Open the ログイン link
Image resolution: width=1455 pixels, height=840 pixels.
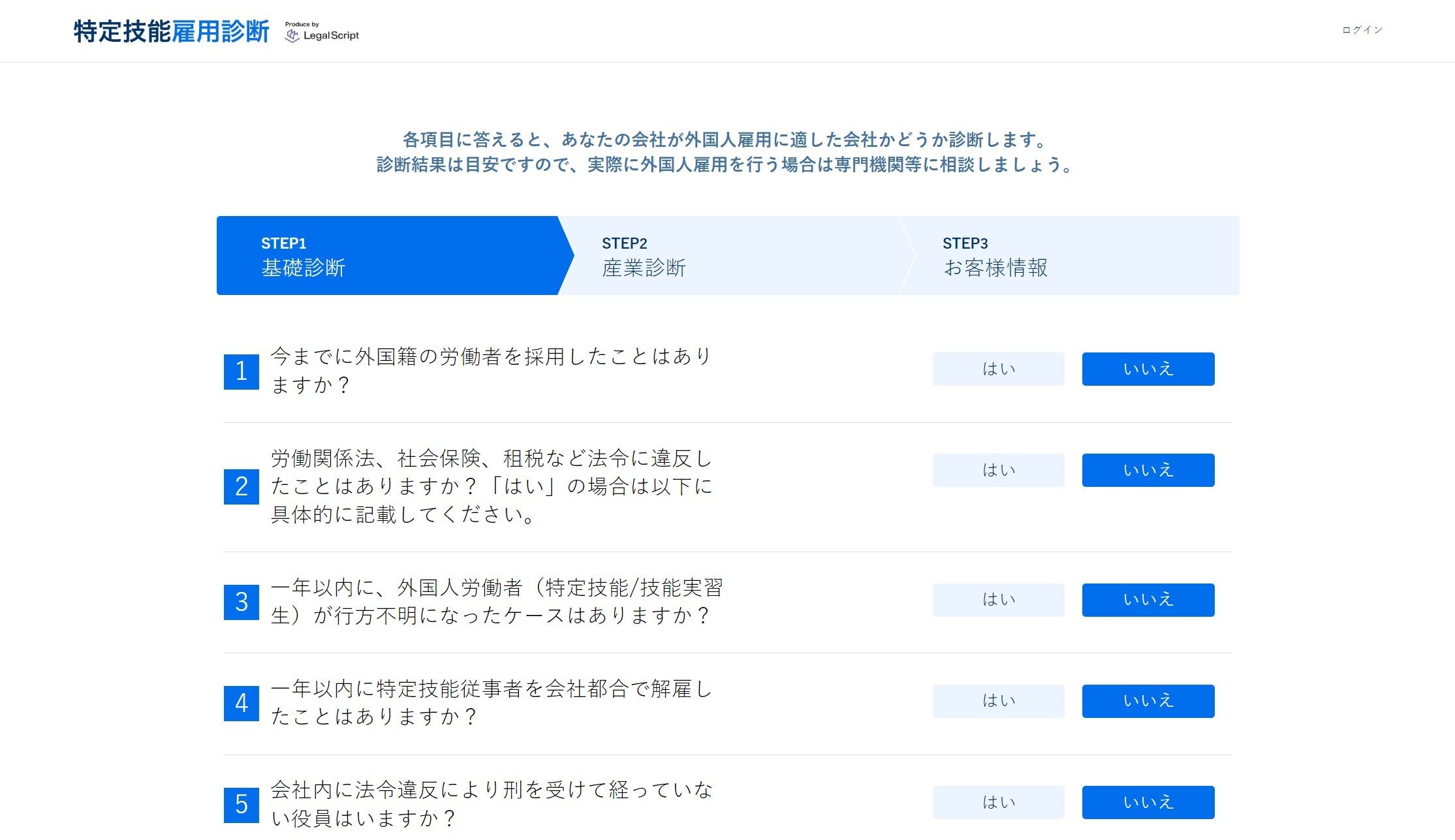point(1362,30)
